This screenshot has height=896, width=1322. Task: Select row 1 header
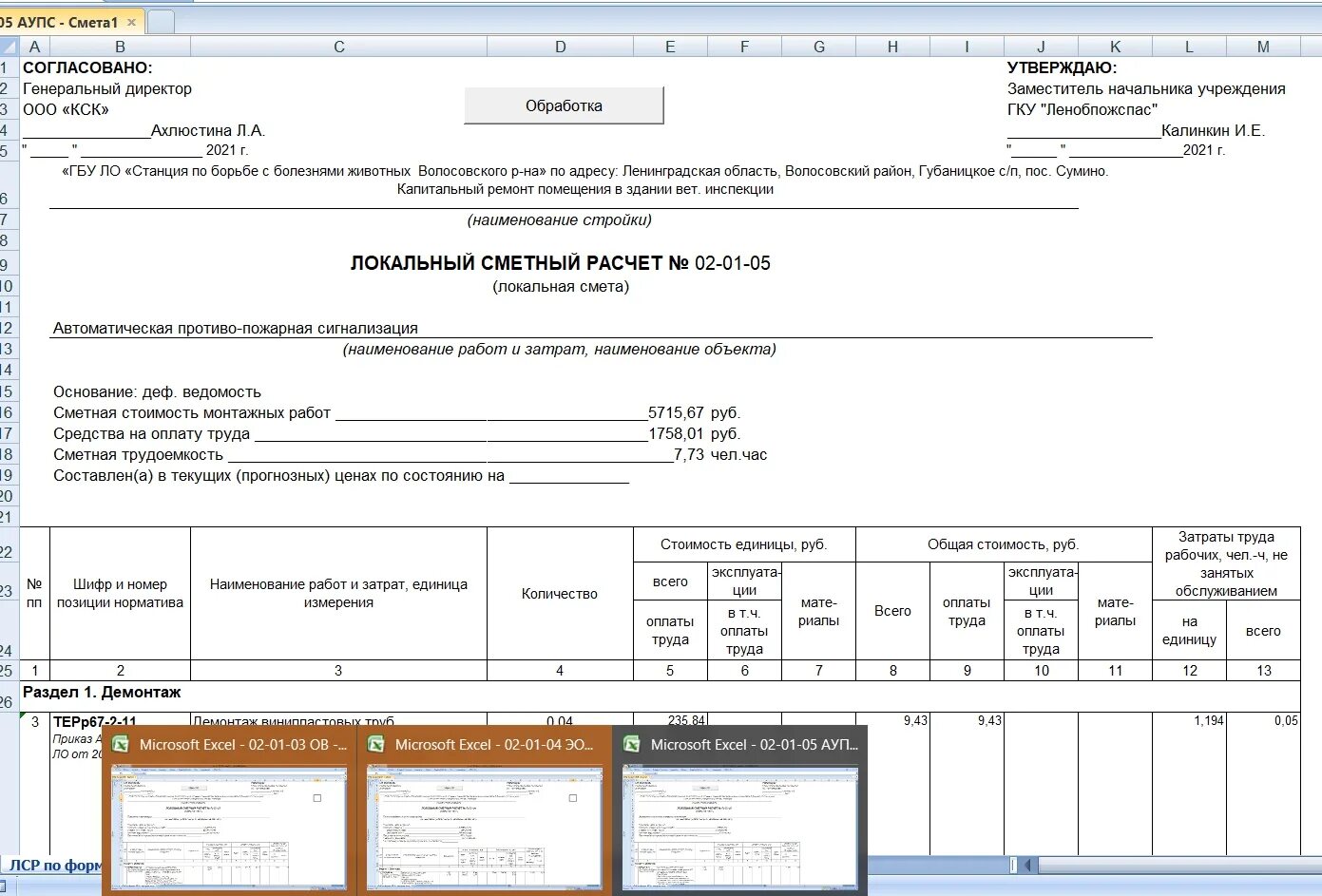pos(9,67)
